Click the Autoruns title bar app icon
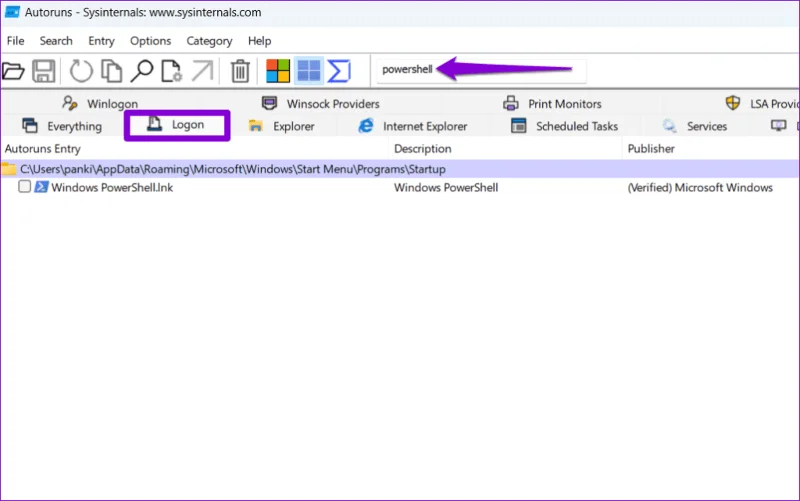Screen dimensions: 800x501 click(x=12, y=12)
